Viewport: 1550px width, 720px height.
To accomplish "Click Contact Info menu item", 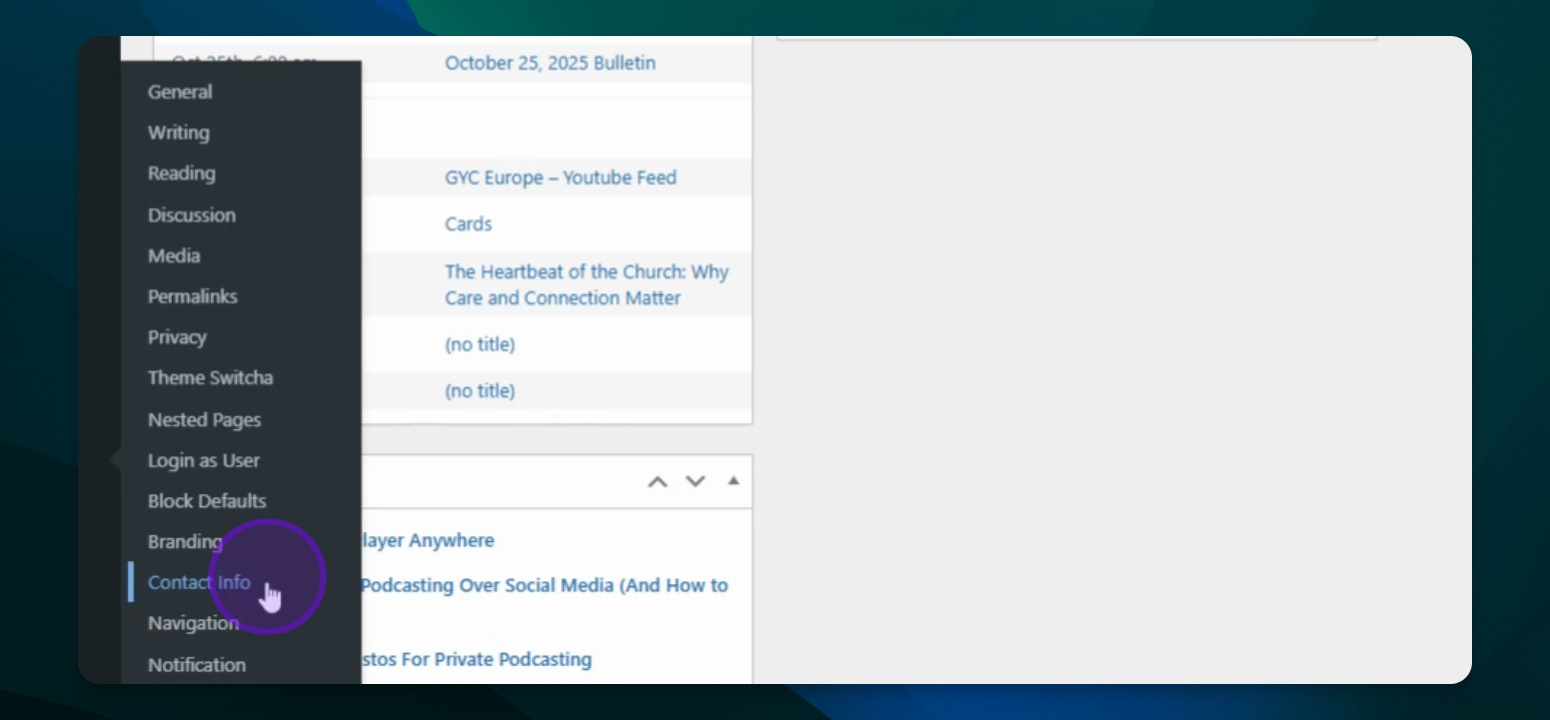I will pos(198,583).
